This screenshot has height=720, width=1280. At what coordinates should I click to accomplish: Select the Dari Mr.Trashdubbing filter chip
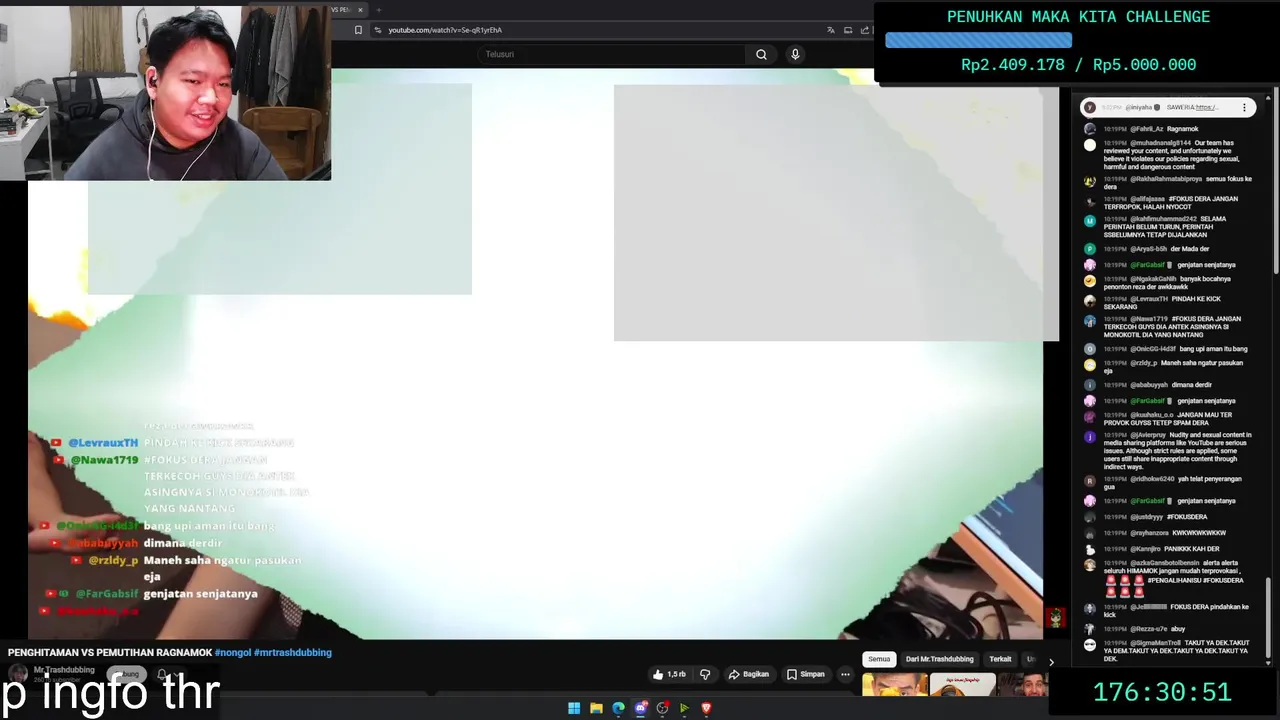tap(939, 659)
